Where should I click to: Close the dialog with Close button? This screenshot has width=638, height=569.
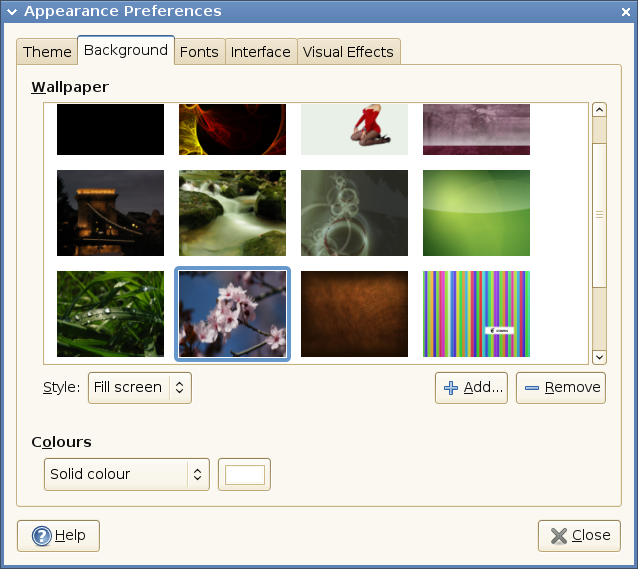[579, 536]
